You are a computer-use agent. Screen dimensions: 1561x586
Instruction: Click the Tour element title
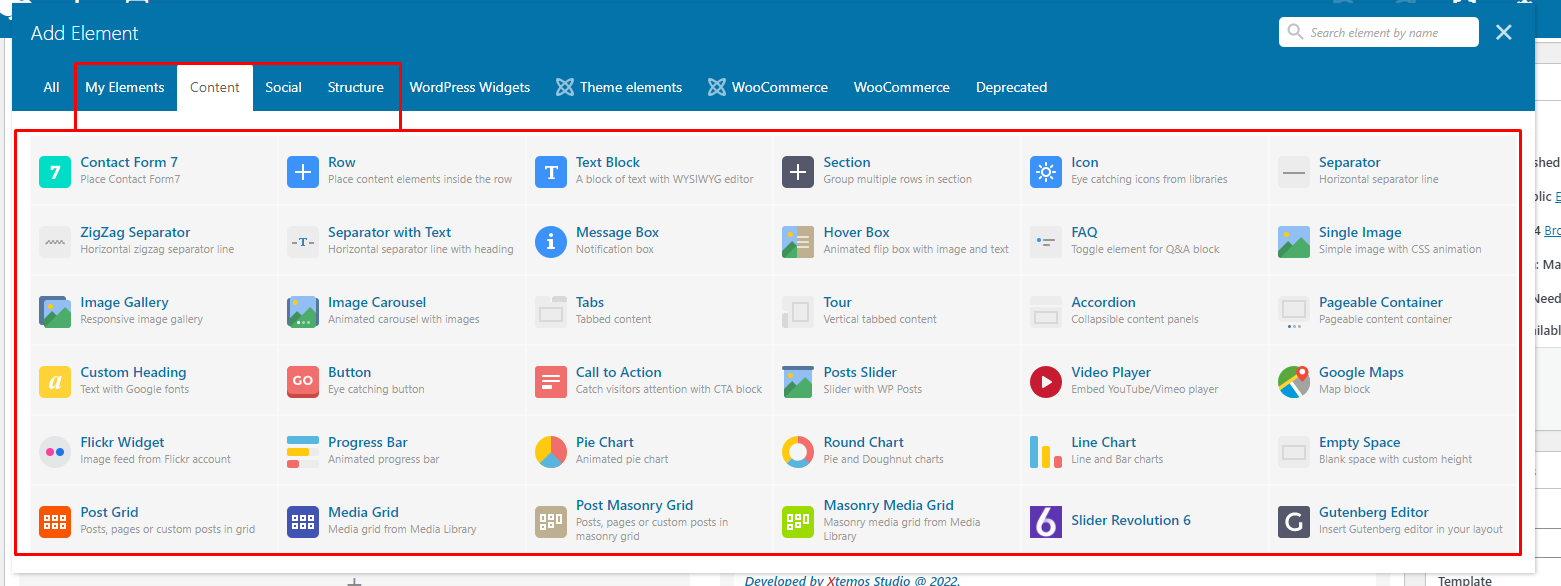(x=838, y=302)
